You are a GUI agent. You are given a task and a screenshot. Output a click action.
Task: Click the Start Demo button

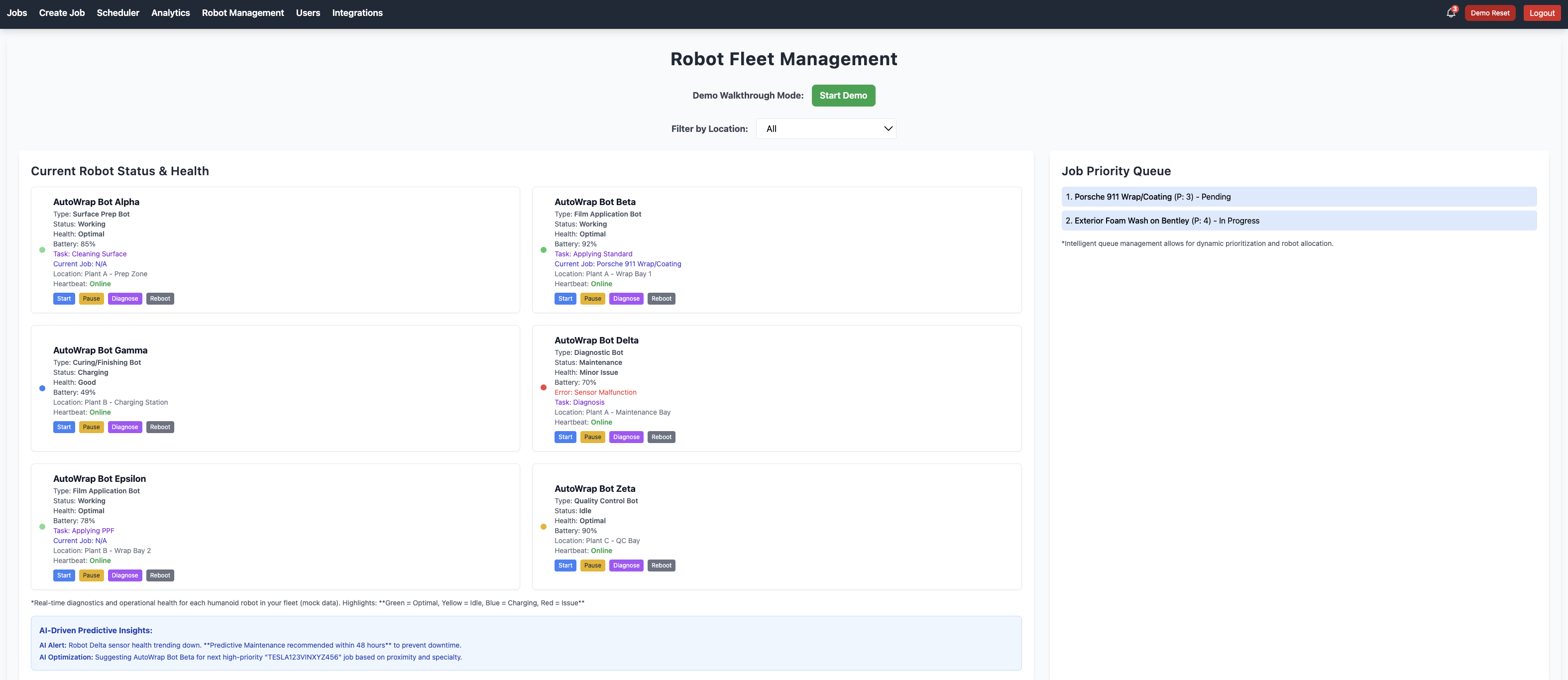tap(843, 96)
